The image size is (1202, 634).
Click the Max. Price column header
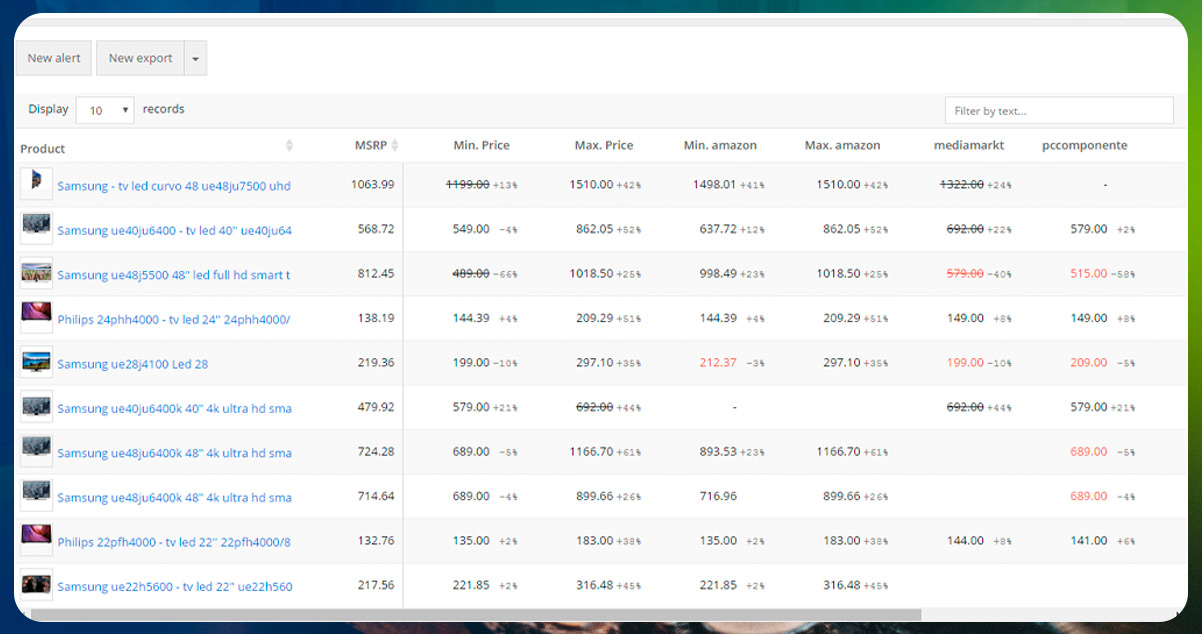[x=604, y=146]
